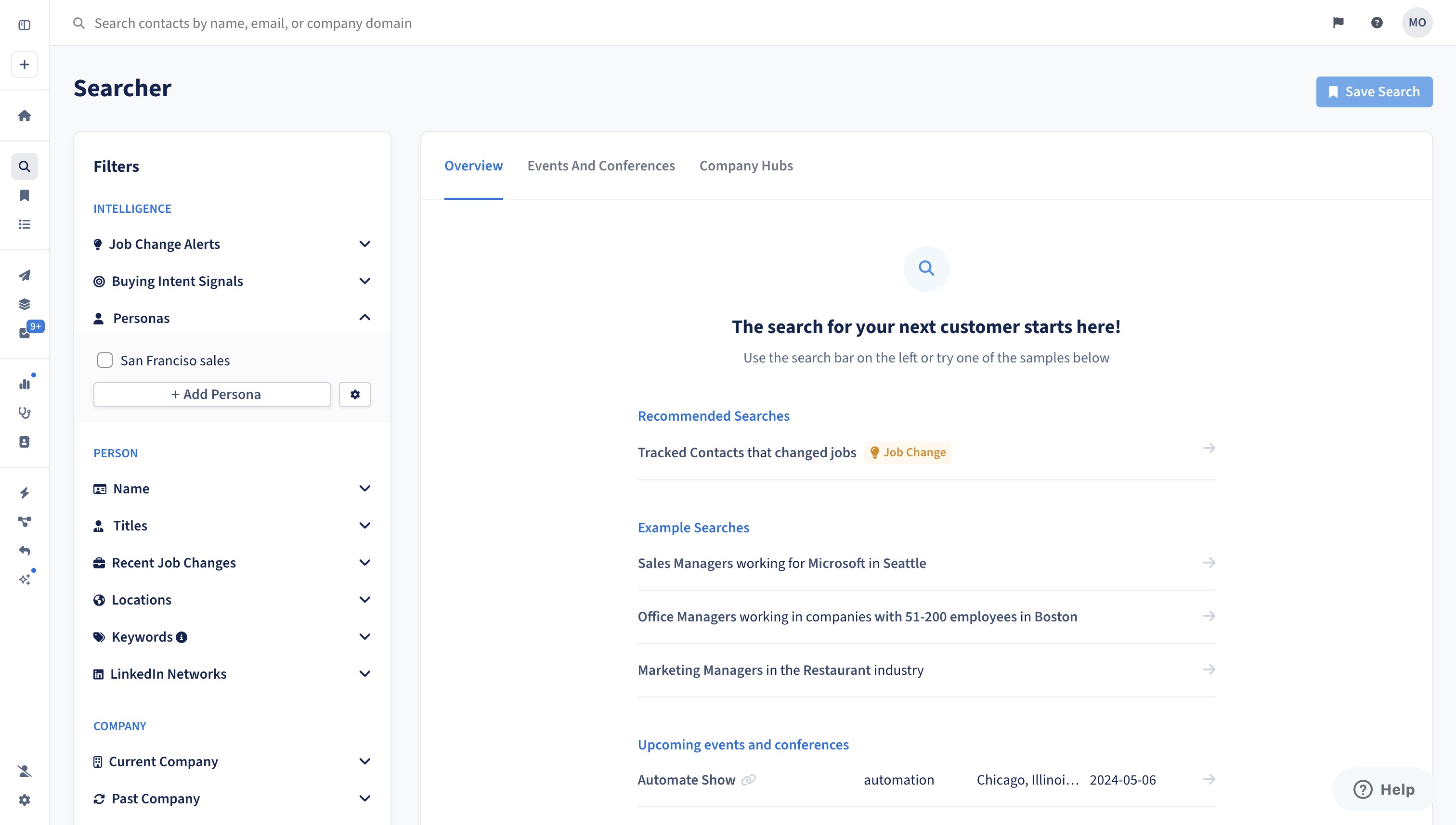Screen dimensions: 1456x825
Task: Collapse the Personas filter section
Action: [x=364, y=318]
